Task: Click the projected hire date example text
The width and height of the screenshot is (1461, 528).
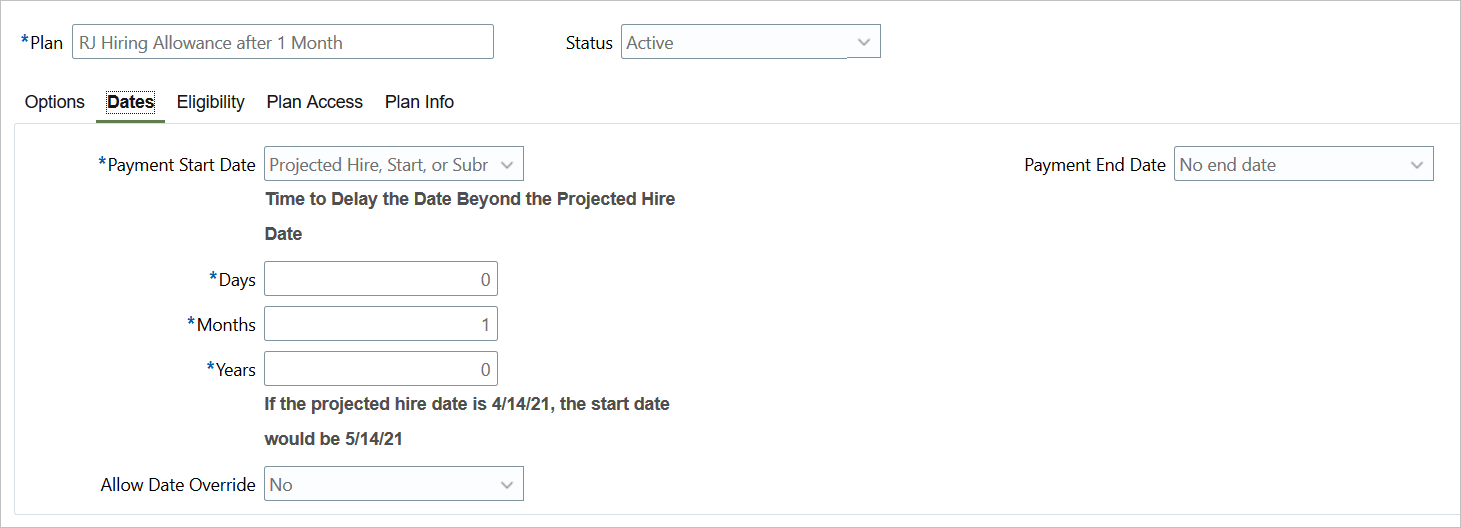Action: pos(466,405)
